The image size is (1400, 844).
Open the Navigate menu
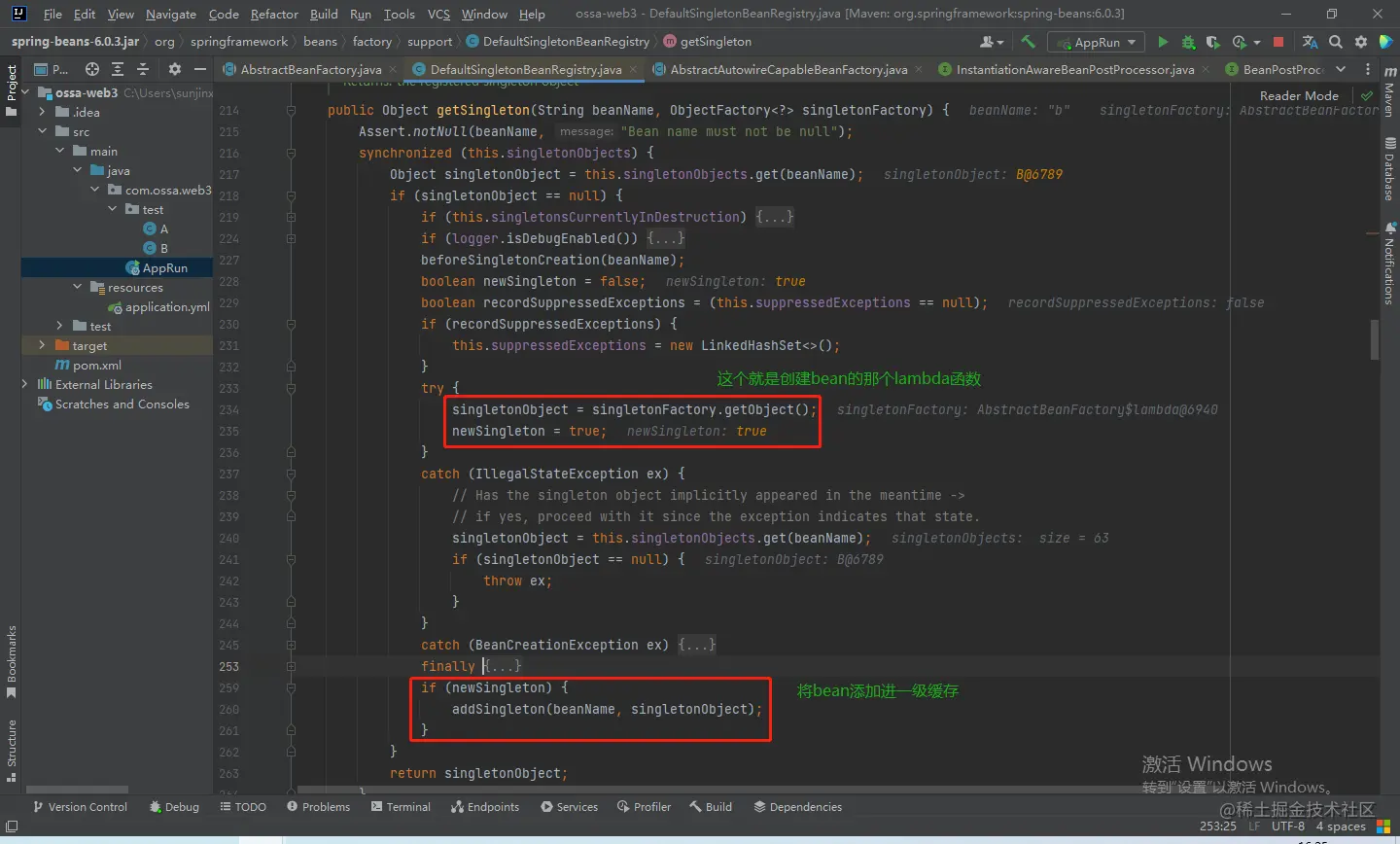[171, 14]
